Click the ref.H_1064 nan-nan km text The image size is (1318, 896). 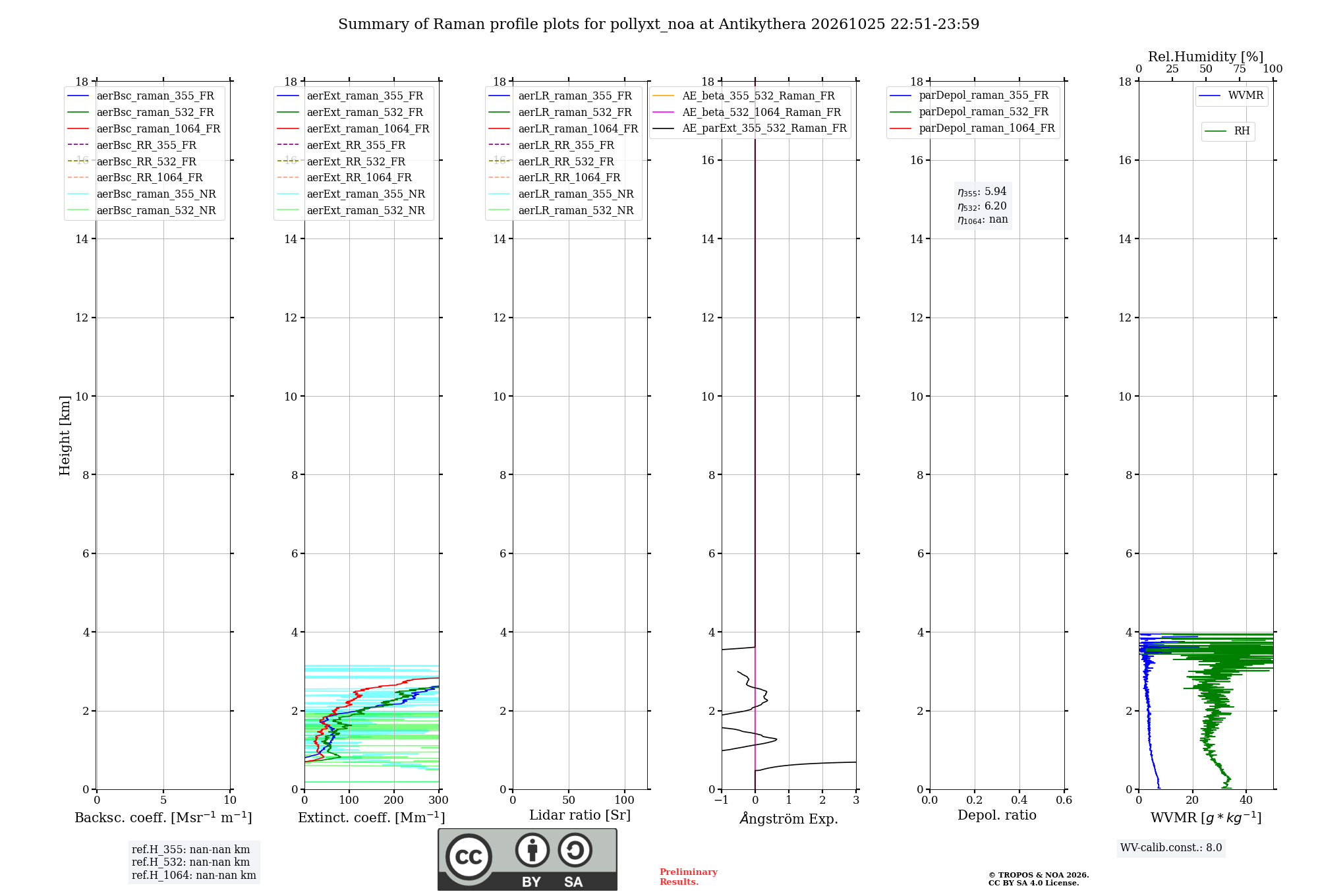(x=194, y=876)
